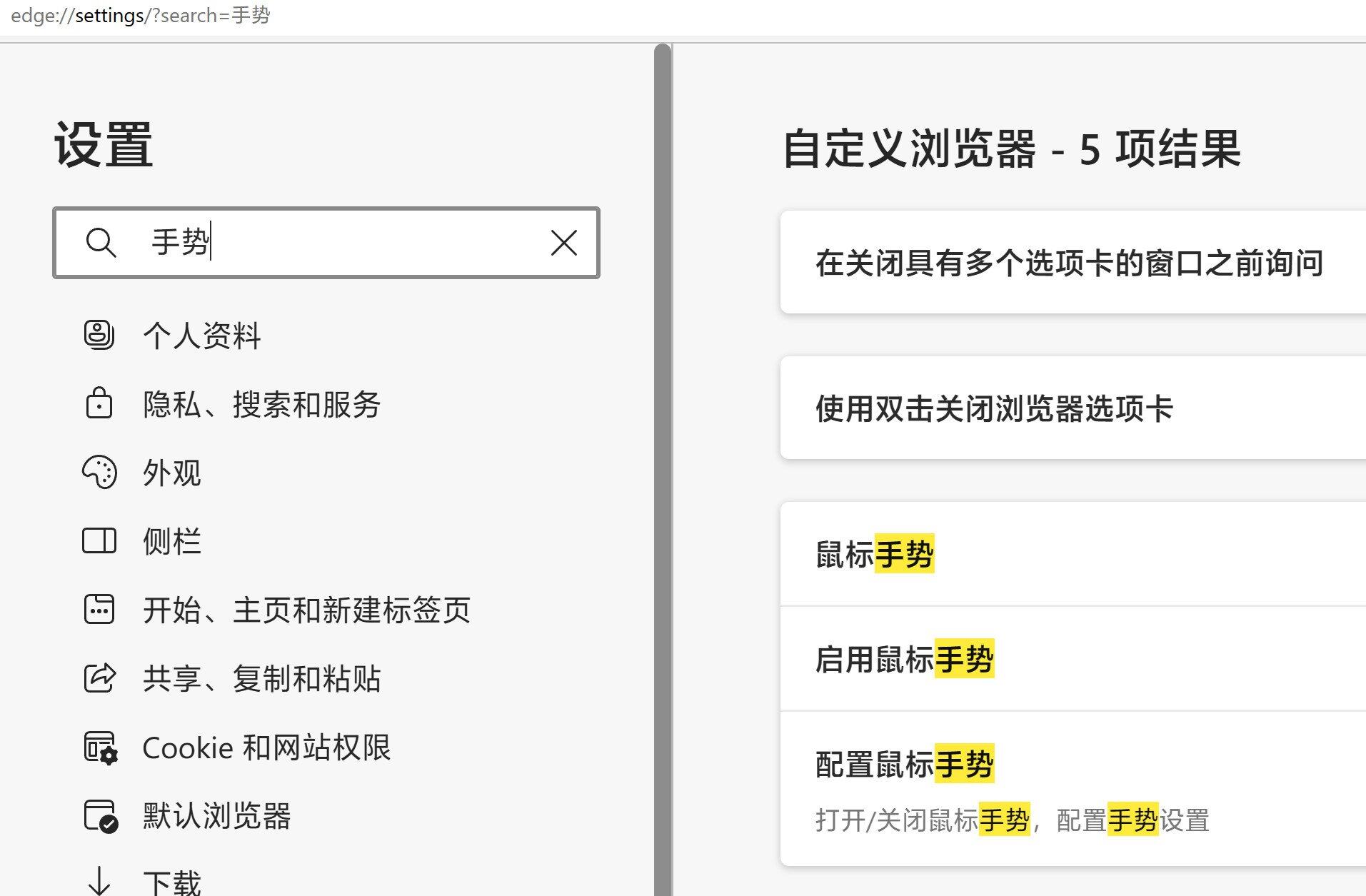Screen dimensions: 1366x896
Task: Open 共享、复制和粘贴 settings
Action: tap(262, 678)
